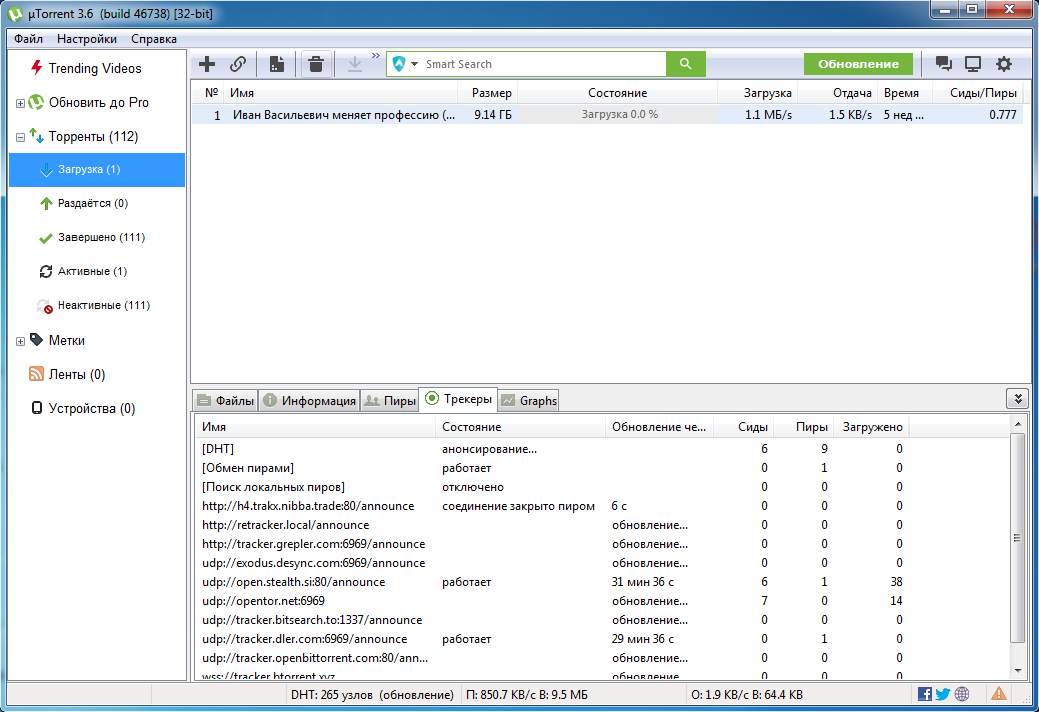This screenshot has height=712, width=1039.
Task: Click the globe icon in status bar
Action: coord(962,694)
